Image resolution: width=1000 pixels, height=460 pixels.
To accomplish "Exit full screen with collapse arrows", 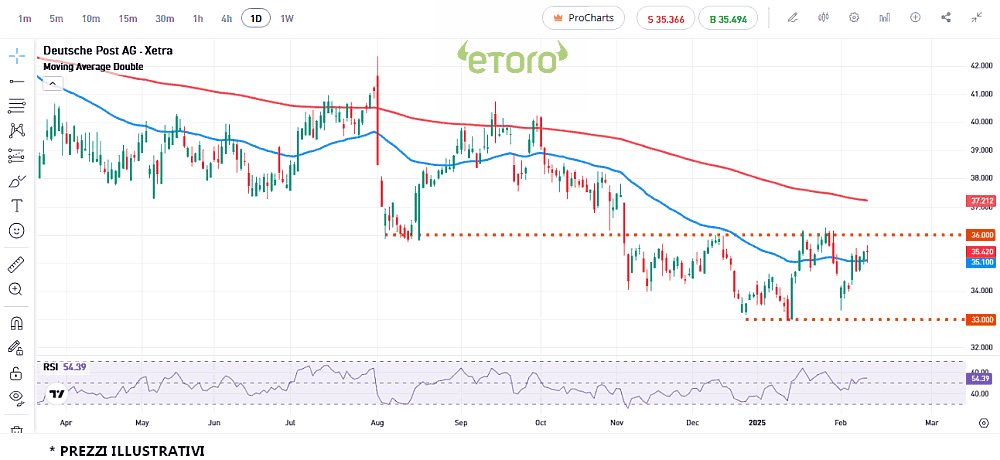I will pos(977,18).
